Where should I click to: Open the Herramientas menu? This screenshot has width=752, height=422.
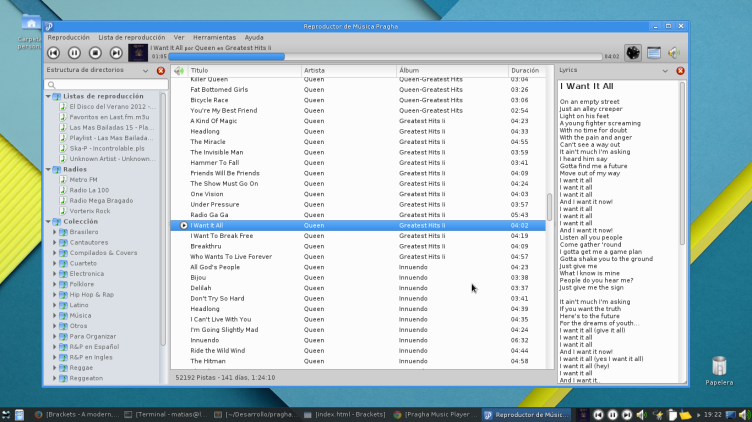click(214, 37)
